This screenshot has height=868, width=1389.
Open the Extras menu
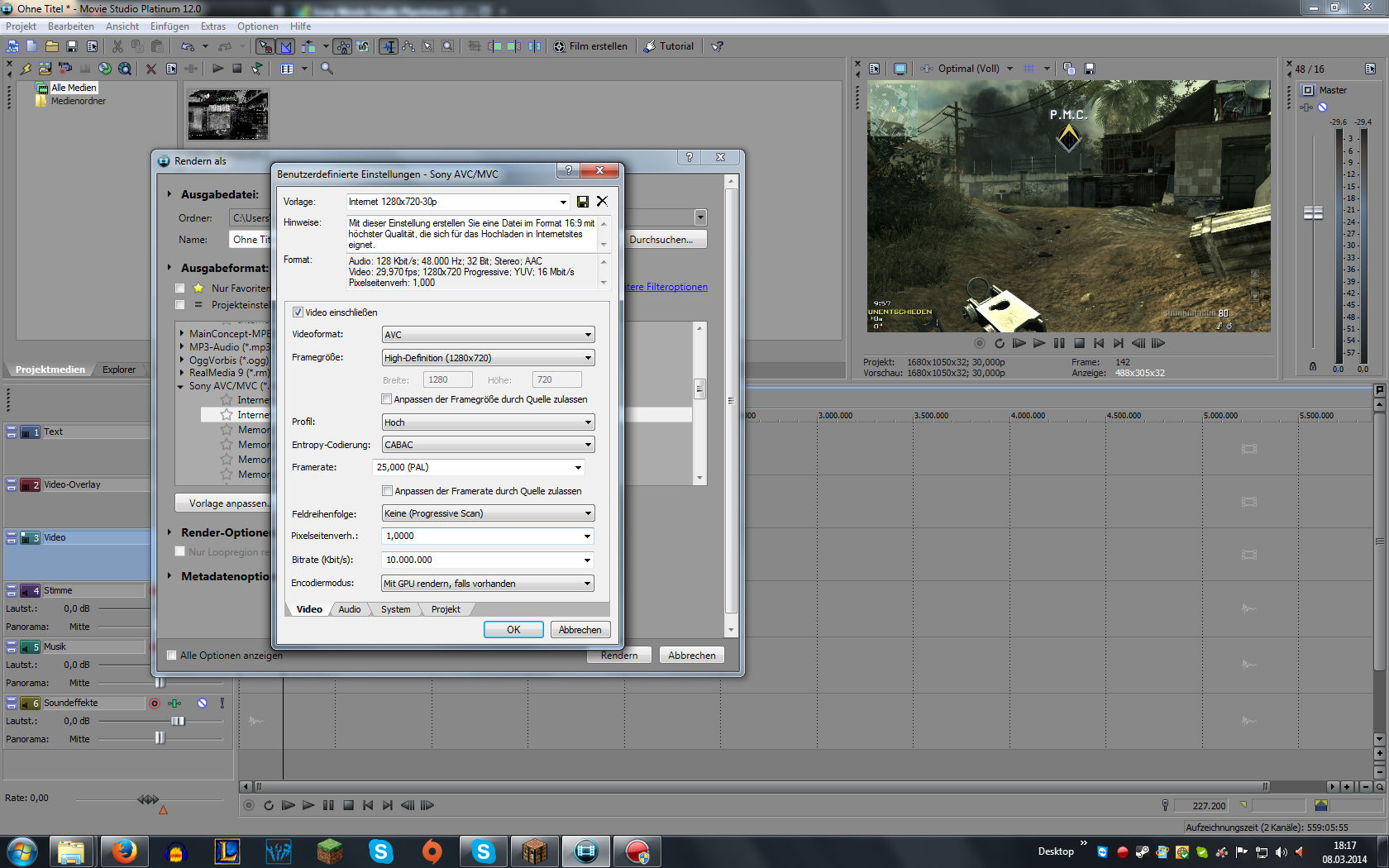point(212,26)
